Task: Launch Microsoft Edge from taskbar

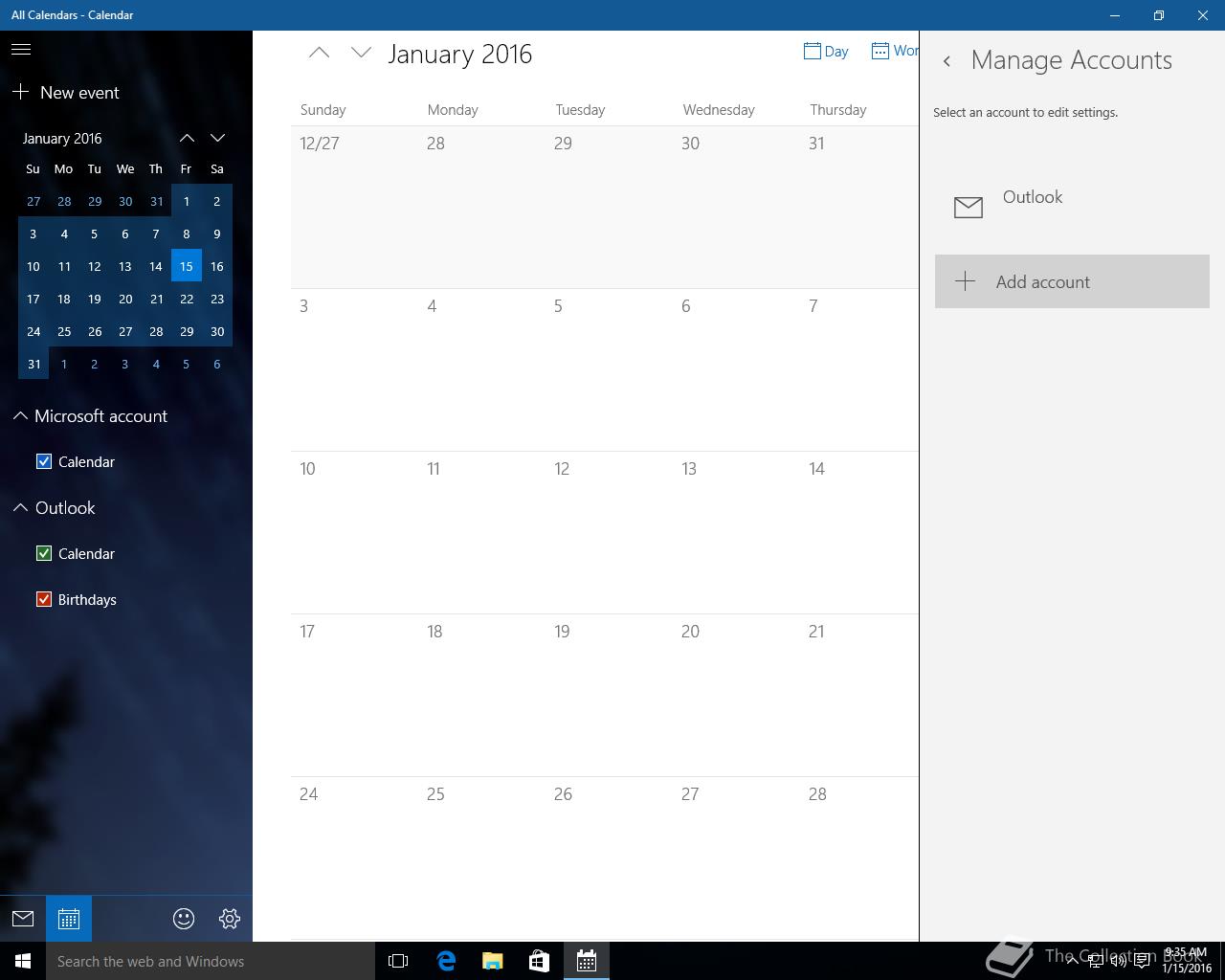Action: (446, 961)
